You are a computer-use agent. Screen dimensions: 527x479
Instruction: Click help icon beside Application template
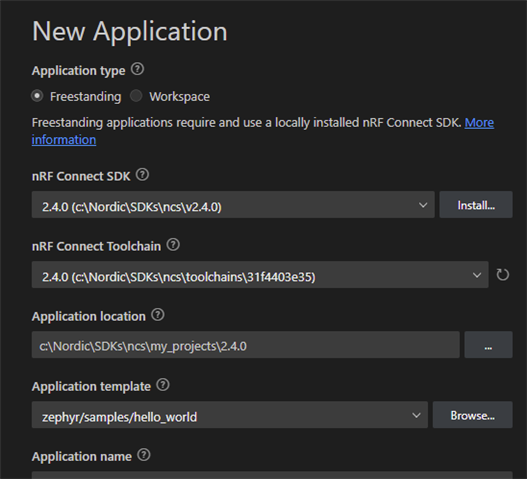tap(163, 385)
